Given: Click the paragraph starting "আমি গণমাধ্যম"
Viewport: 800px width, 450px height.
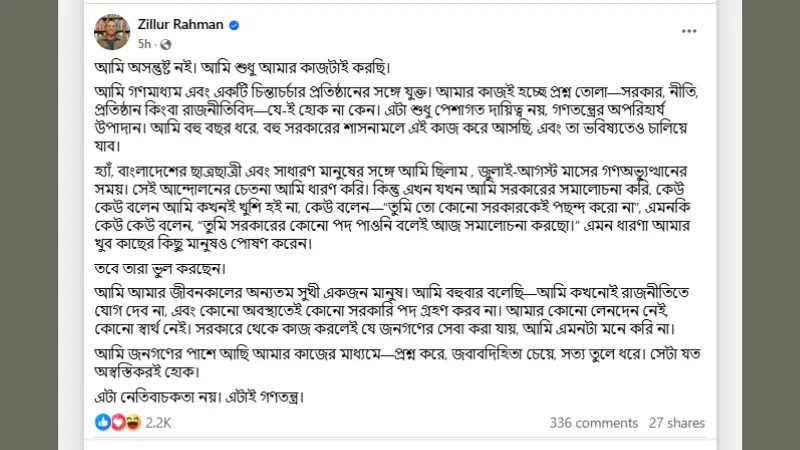Looking at the screenshot, I should 397,118.
